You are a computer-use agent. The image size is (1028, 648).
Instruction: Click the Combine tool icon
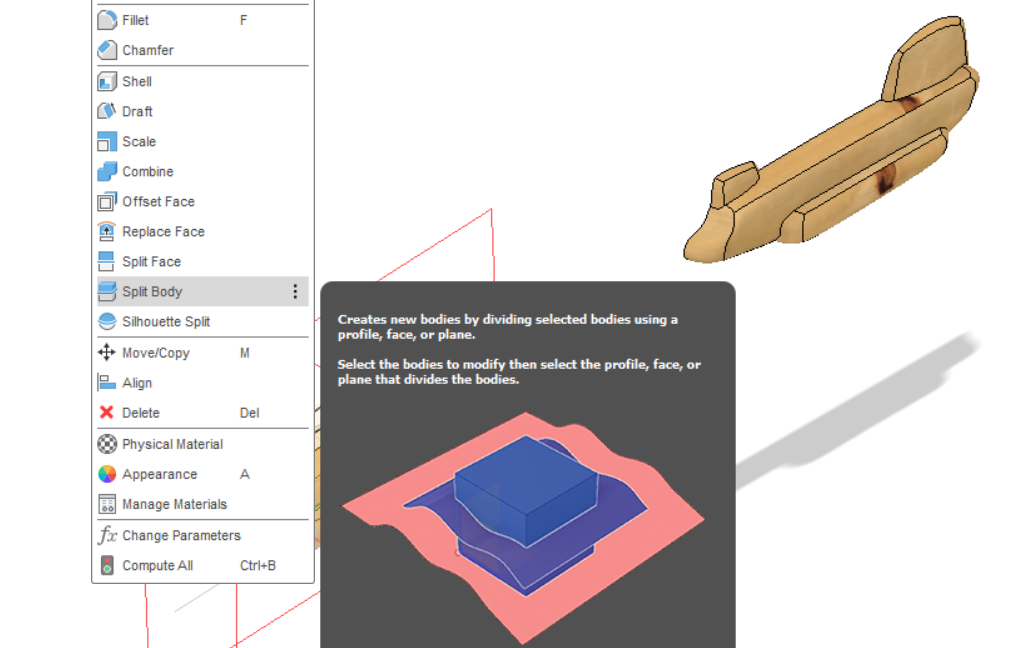pyautogui.click(x=107, y=171)
